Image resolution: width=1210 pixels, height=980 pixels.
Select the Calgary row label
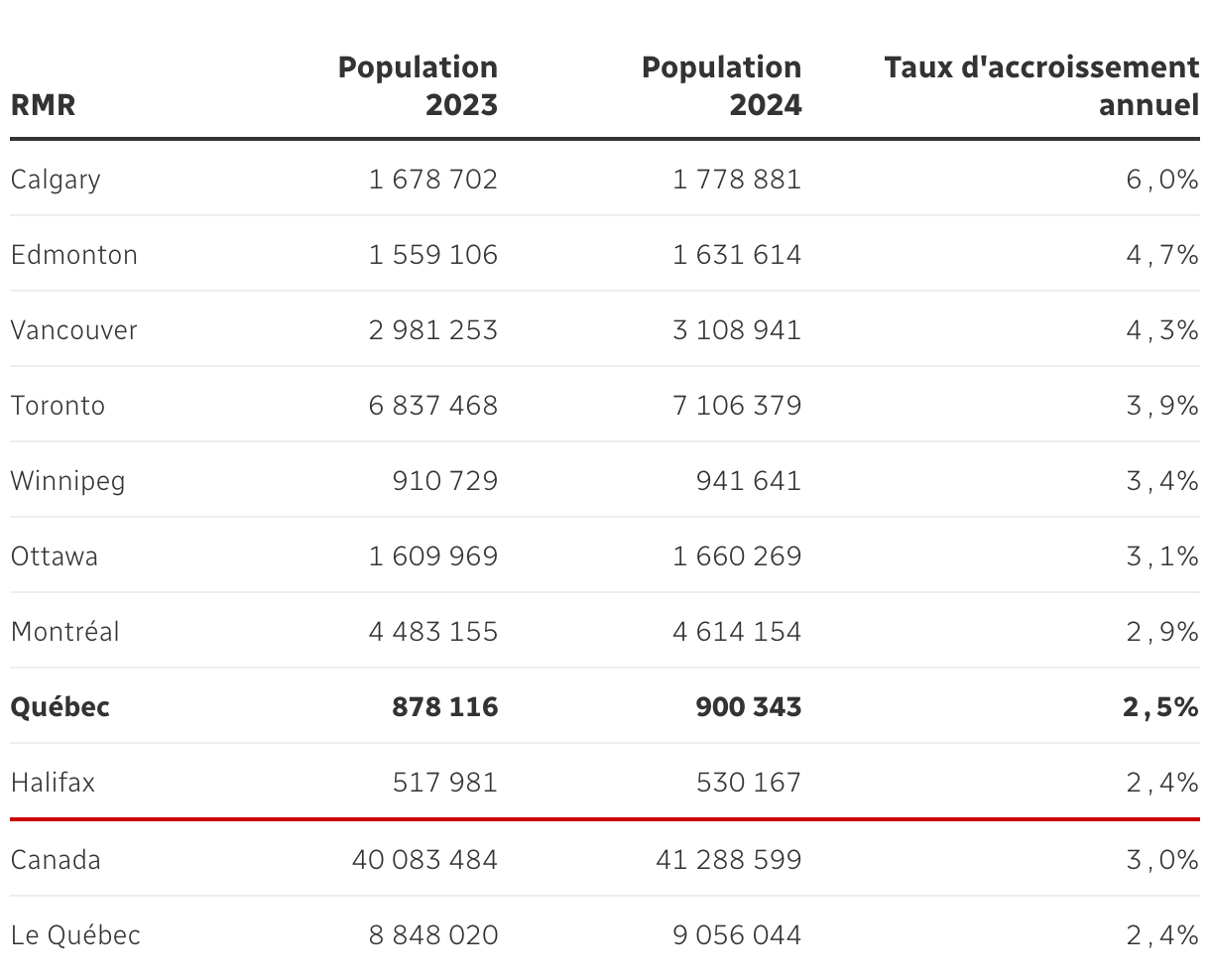click(x=56, y=180)
